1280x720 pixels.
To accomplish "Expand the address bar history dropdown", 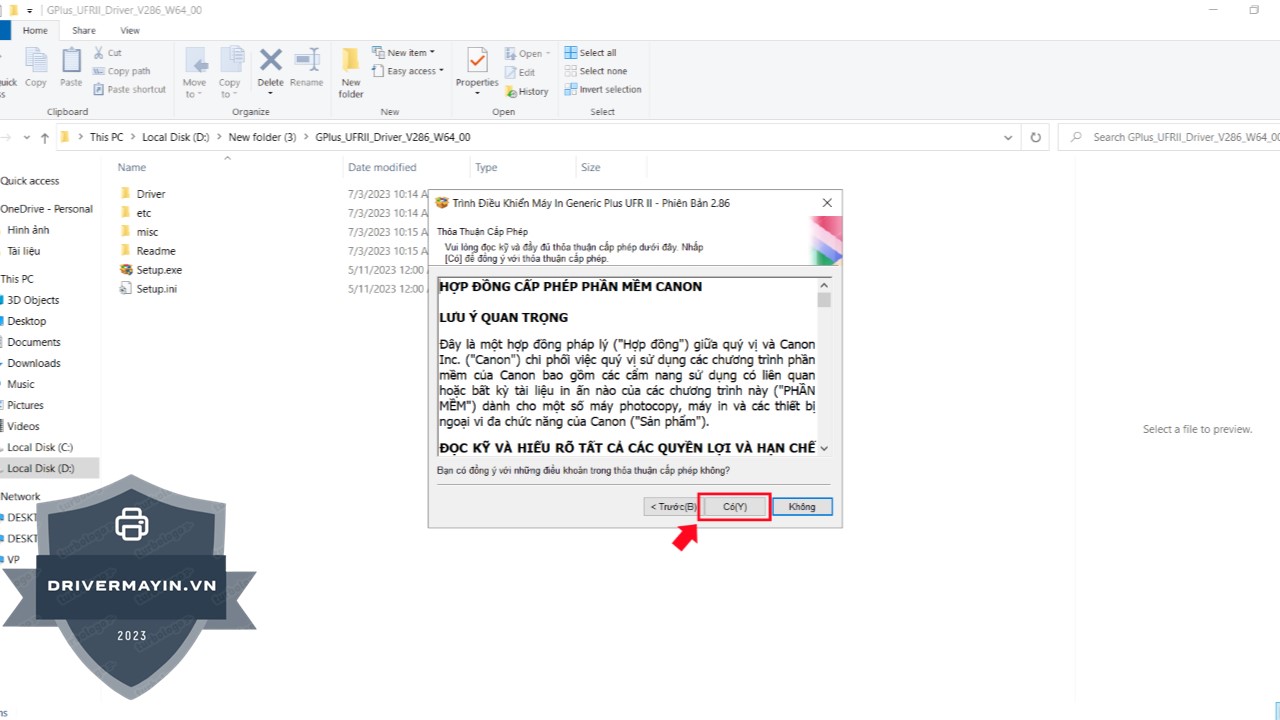I will click(x=1008, y=137).
